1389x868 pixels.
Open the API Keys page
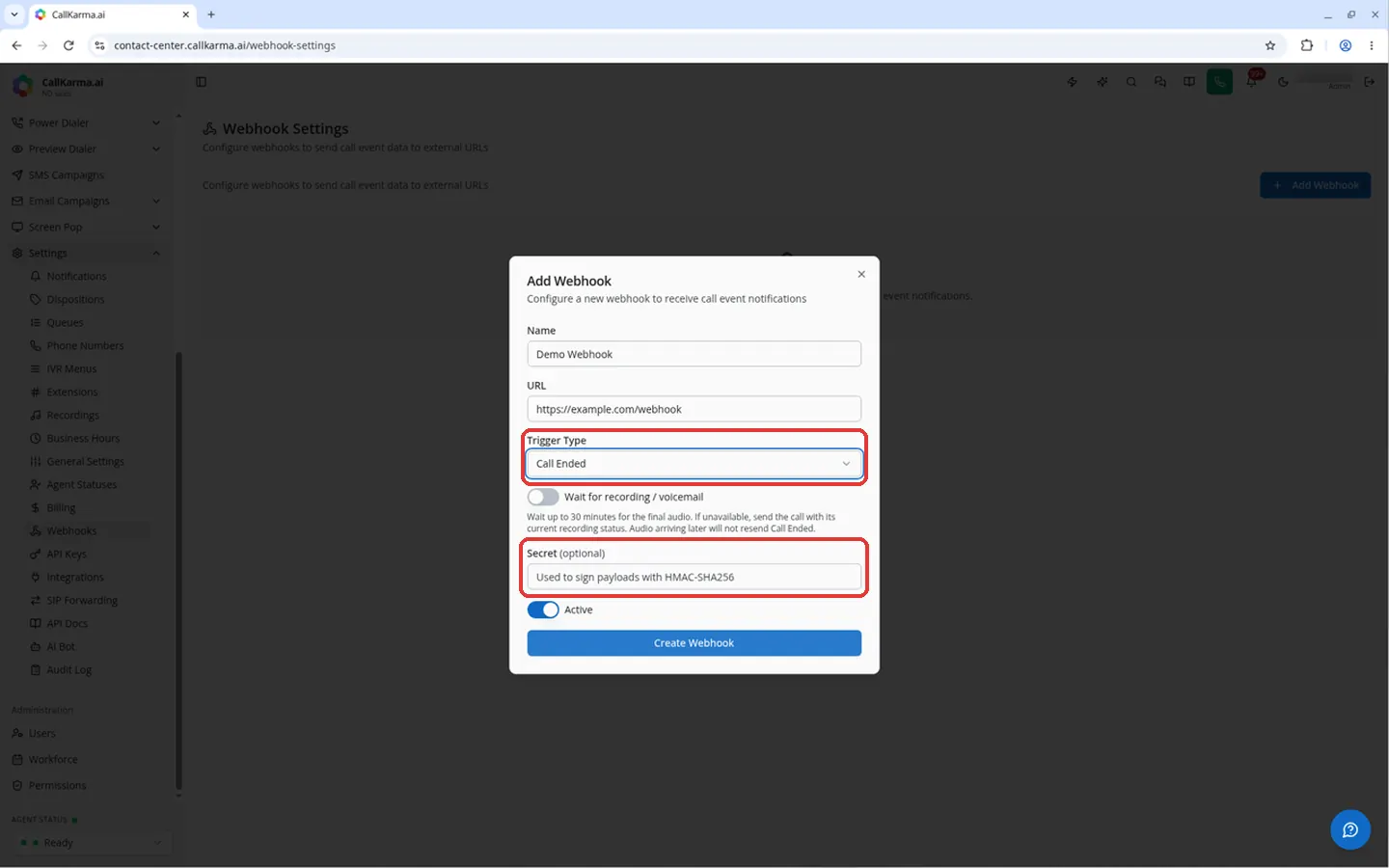(x=67, y=554)
